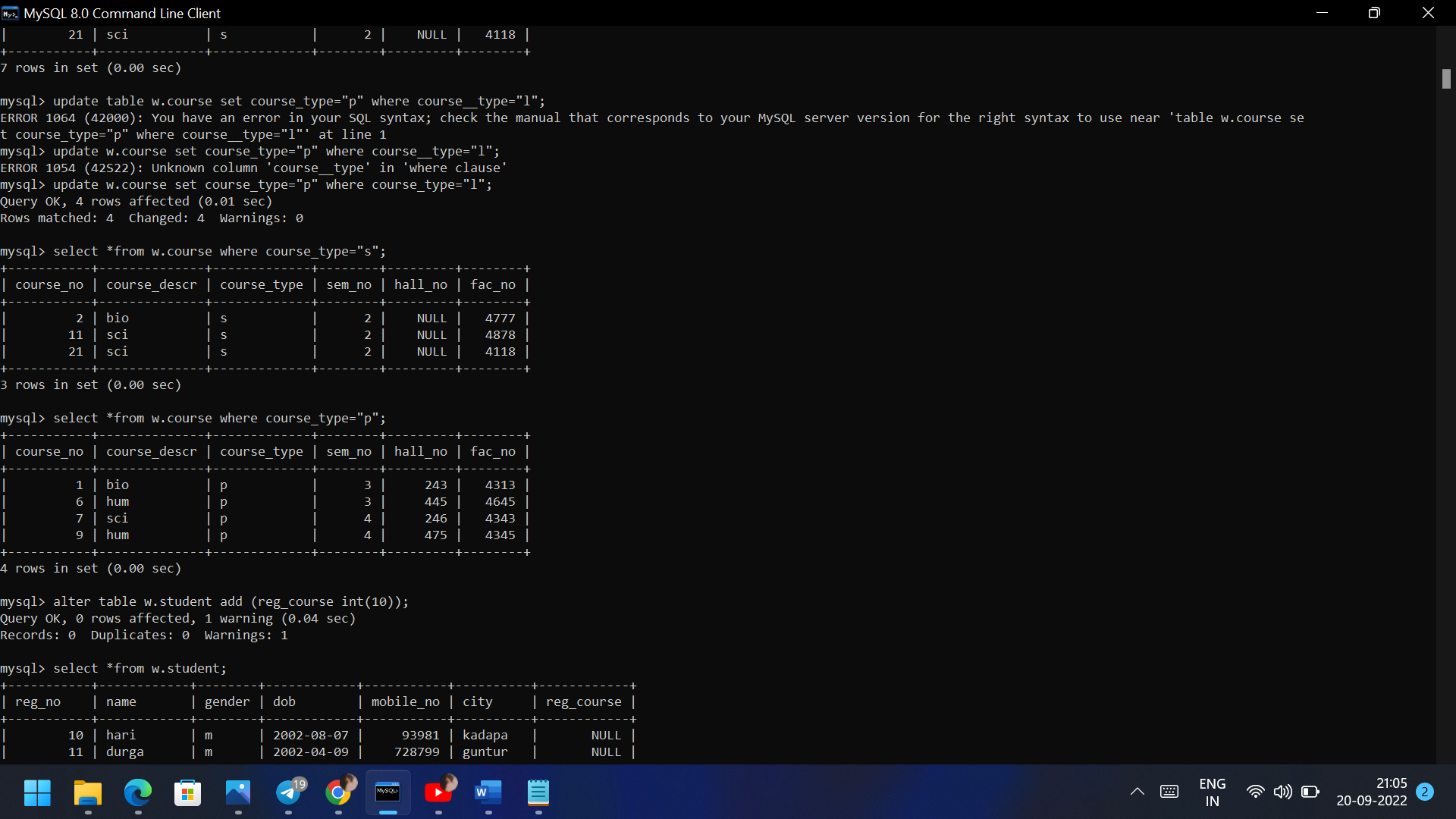
Task: Open the MySQL Command Line Client taskbar icon
Action: tap(388, 792)
